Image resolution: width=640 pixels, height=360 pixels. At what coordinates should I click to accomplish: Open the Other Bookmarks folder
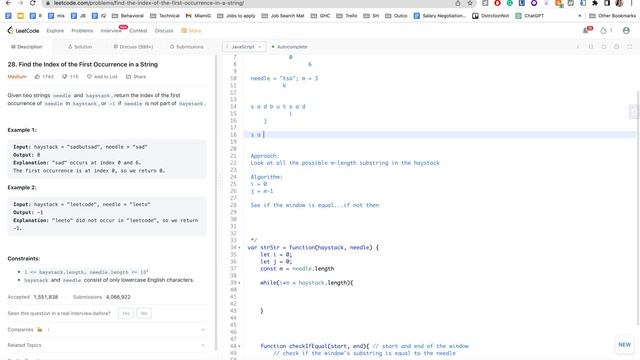613,16
